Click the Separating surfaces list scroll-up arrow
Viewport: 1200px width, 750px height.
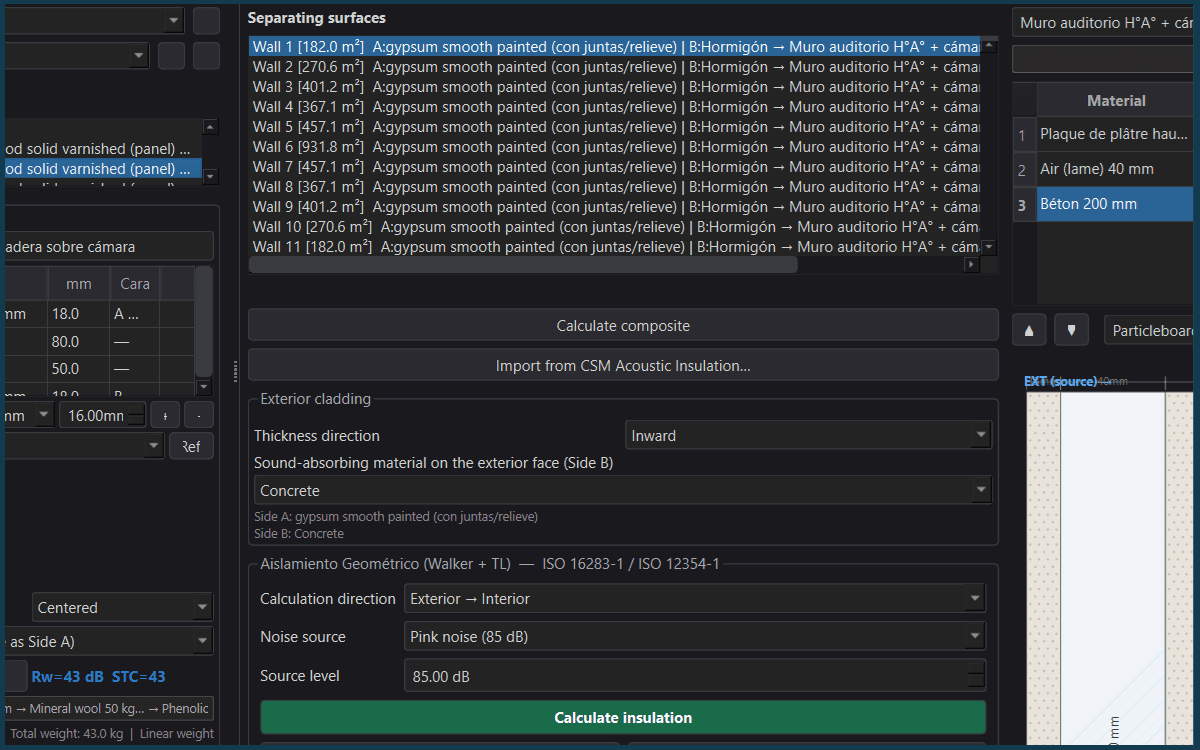(x=989, y=46)
